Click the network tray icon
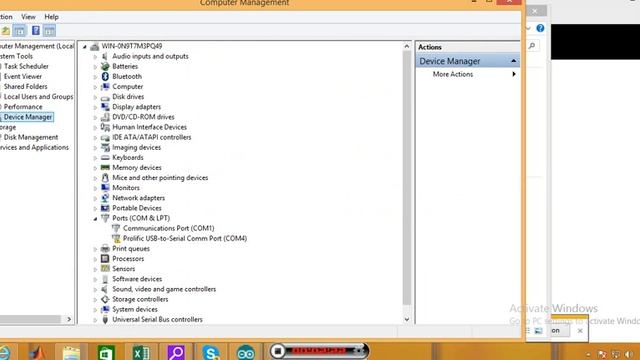This screenshot has height=360, width=640. tap(616, 354)
